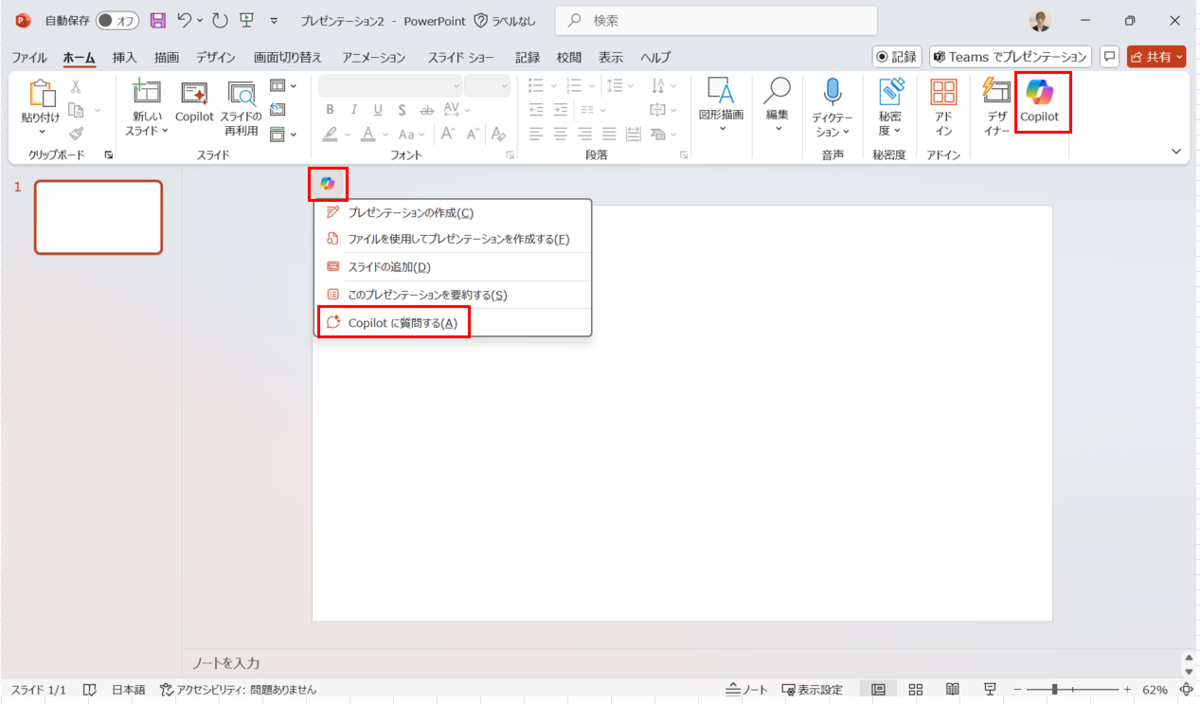Toggle Strikethrough formatting
Image resolution: width=1200 pixels, height=704 pixels.
(427, 110)
